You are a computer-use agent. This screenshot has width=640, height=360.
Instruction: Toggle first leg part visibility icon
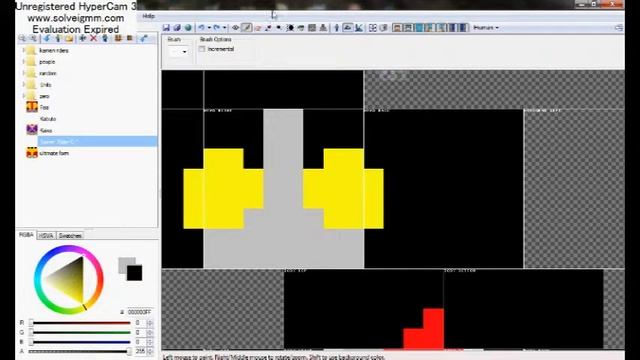pyautogui.click(x=452, y=28)
